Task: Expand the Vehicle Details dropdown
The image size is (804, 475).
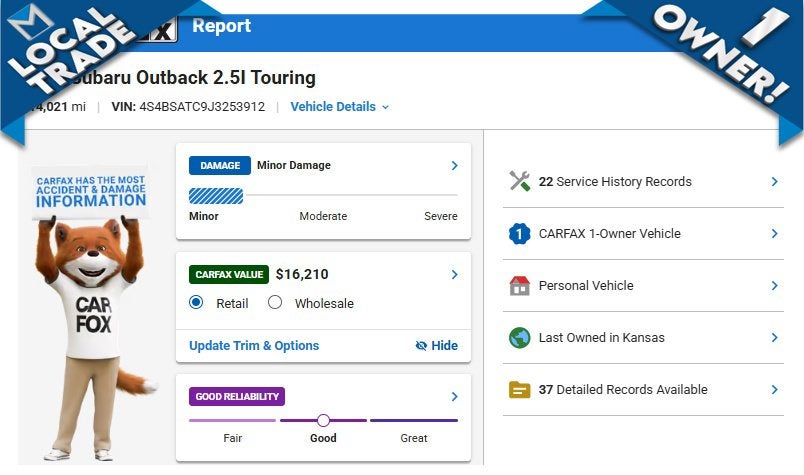Action: tap(339, 107)
